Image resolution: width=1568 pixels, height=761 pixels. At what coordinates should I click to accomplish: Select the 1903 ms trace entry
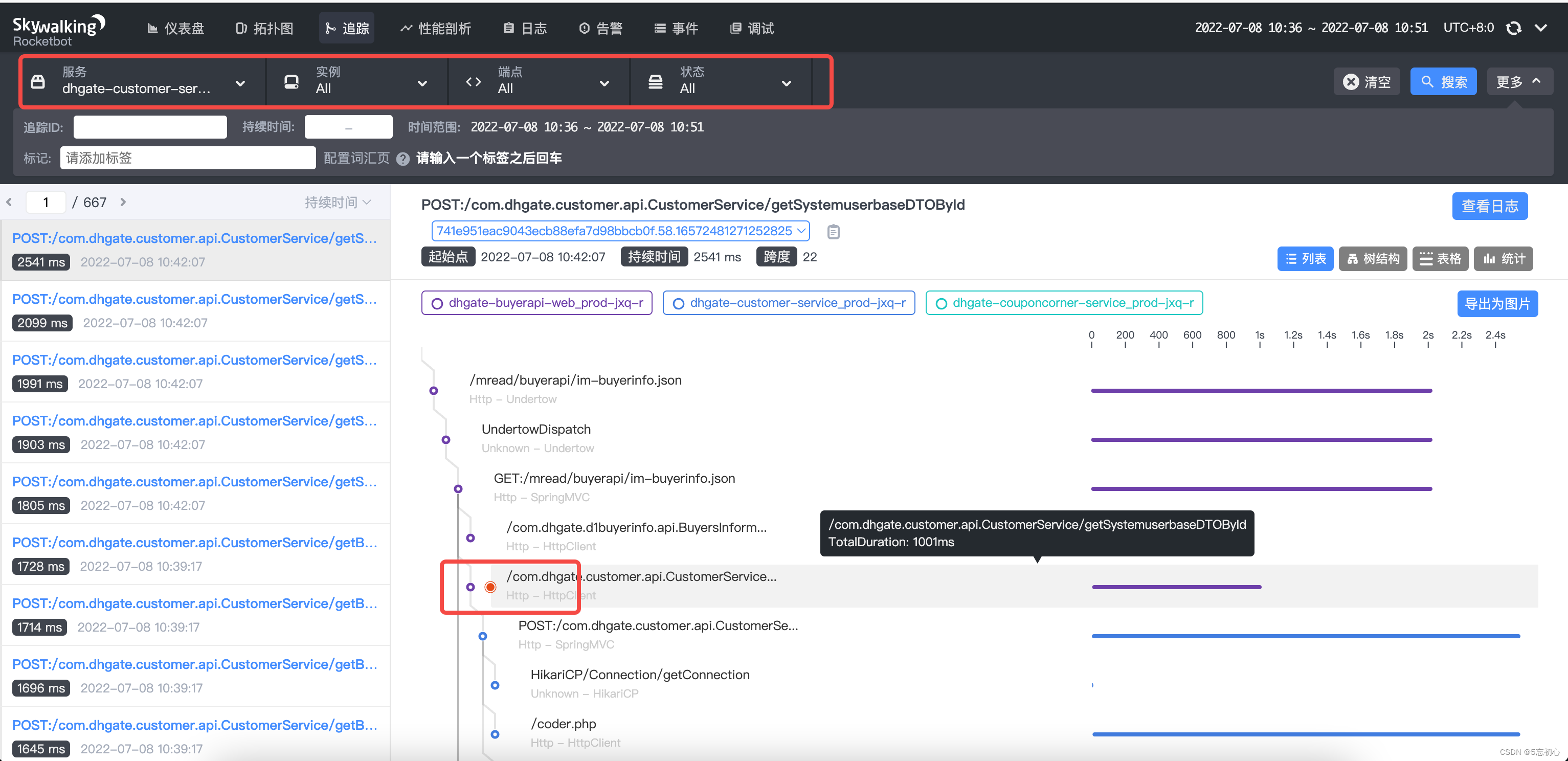(x=195, y=433)
